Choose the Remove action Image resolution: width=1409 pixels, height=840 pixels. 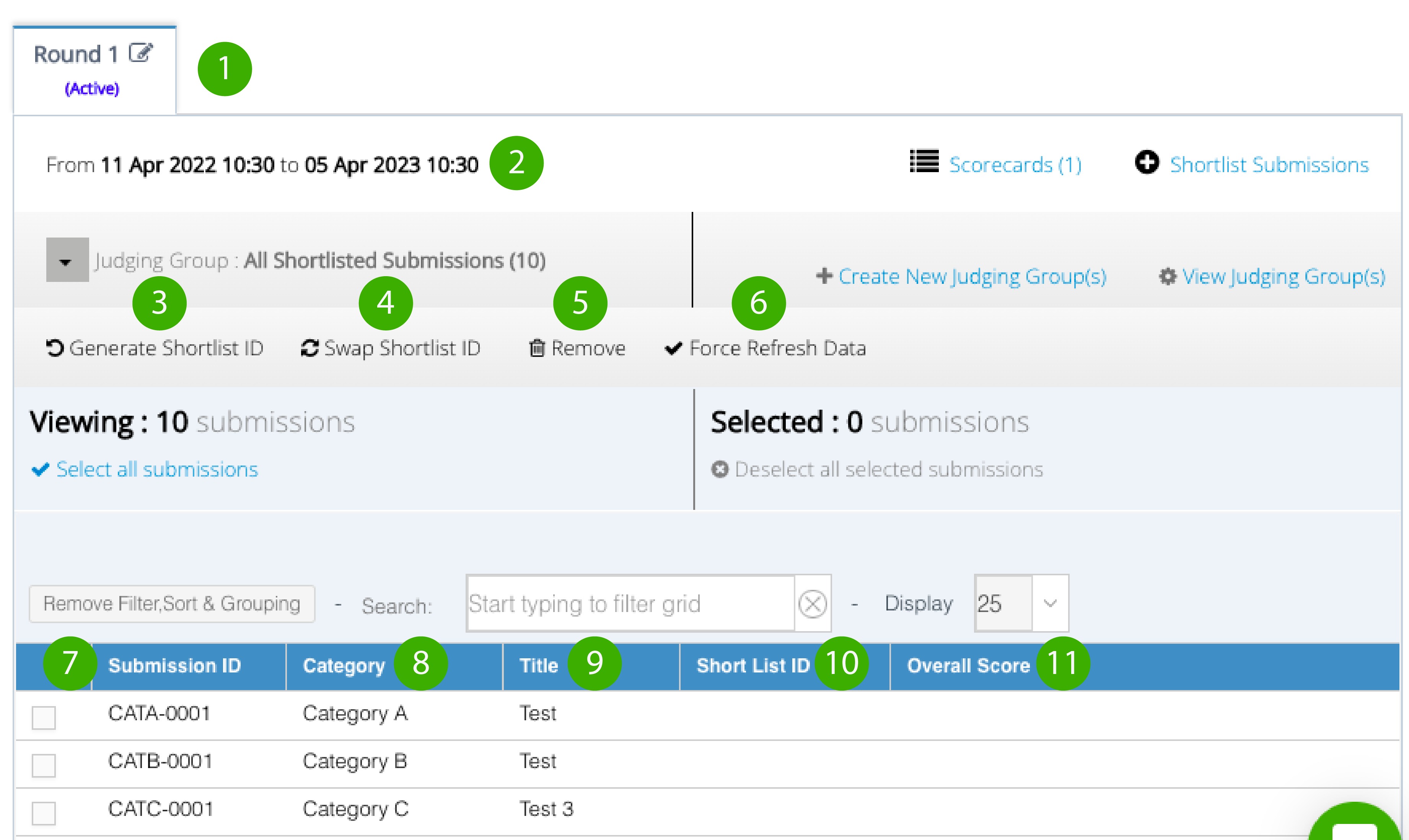click(x=588, y=348)
